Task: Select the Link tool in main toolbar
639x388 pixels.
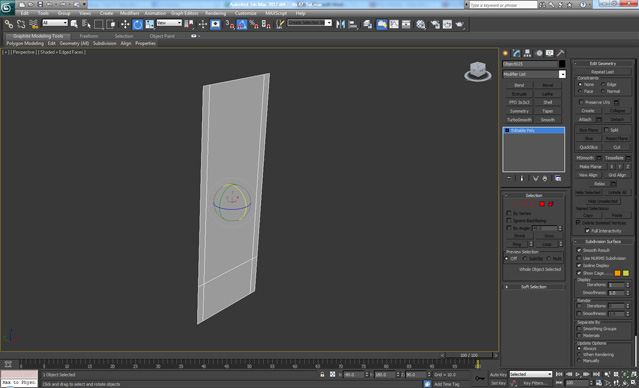Action: (9, 24)
